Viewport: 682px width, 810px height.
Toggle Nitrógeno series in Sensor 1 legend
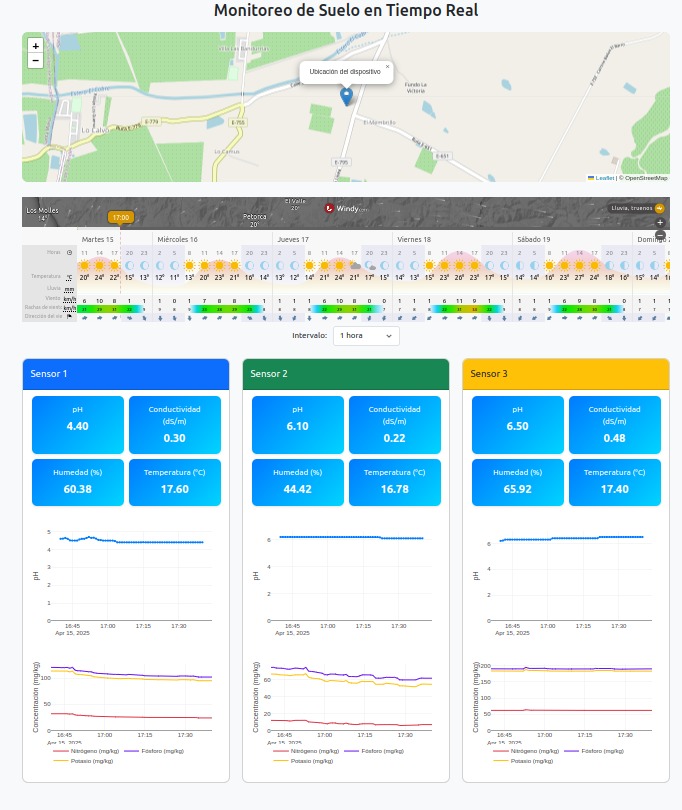pos(86,751)
